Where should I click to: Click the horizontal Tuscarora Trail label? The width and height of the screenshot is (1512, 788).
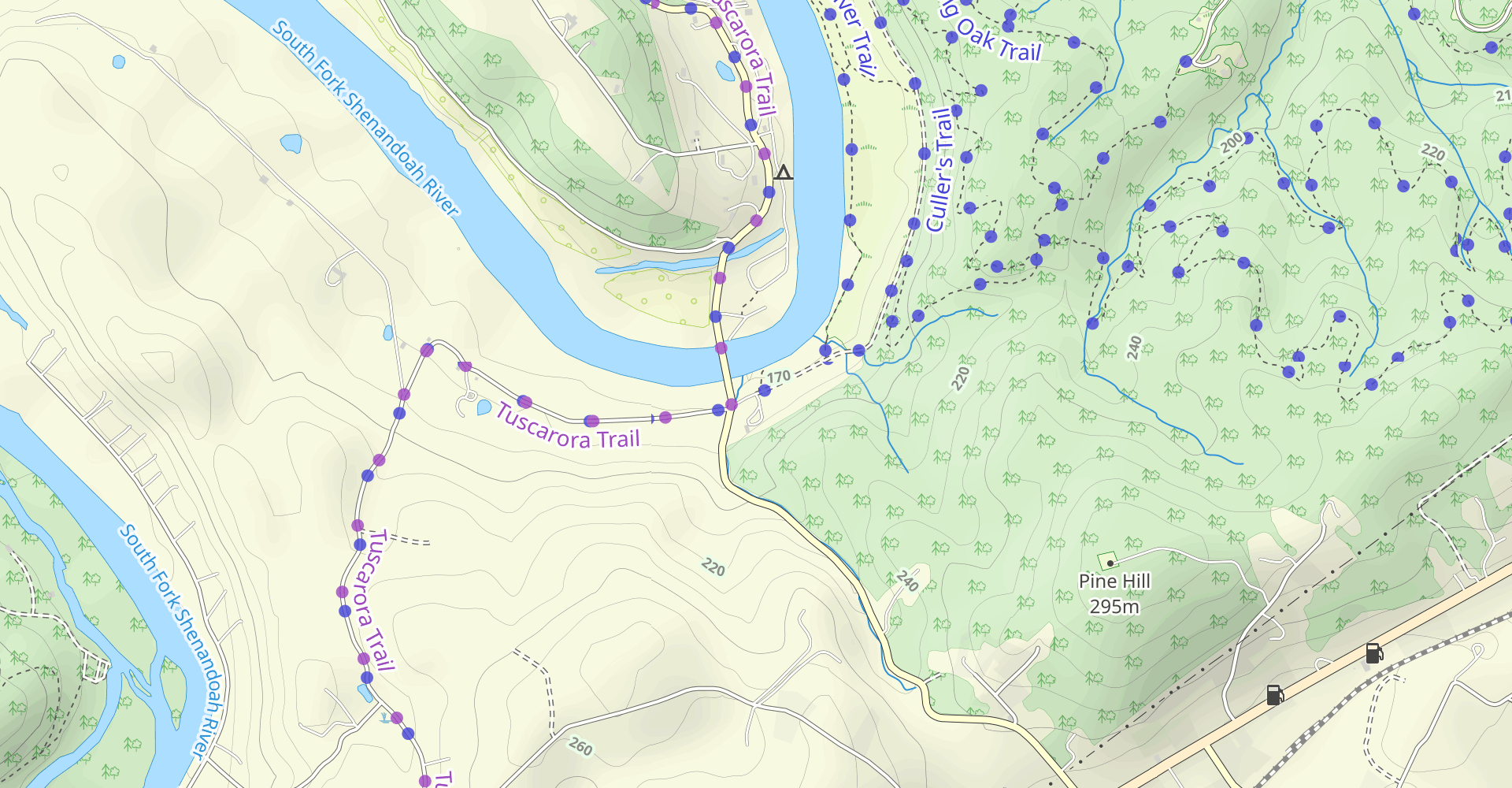tap(568, 426)
